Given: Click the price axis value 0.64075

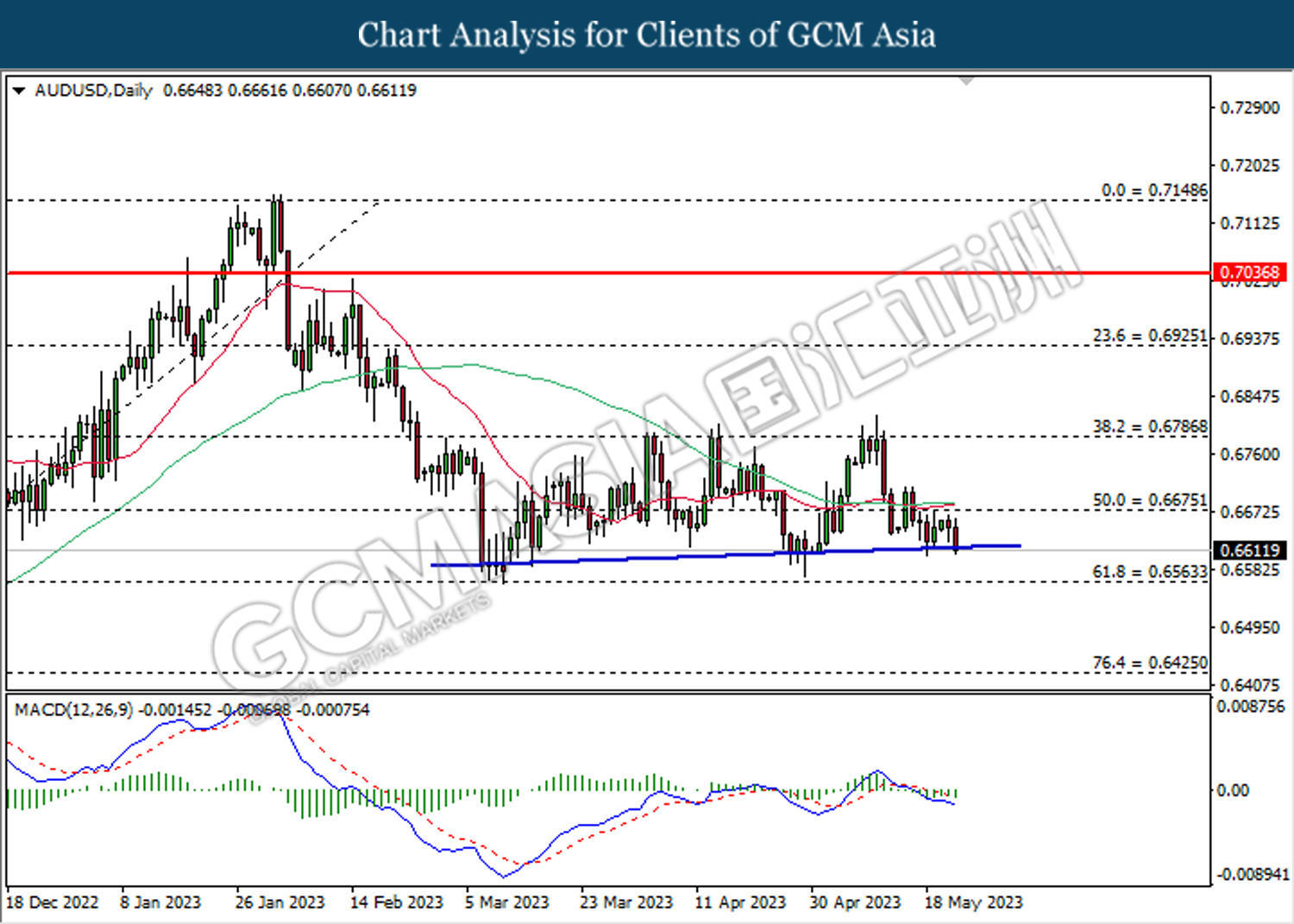Looking at the screenshot, I should tap(1250, 685).
